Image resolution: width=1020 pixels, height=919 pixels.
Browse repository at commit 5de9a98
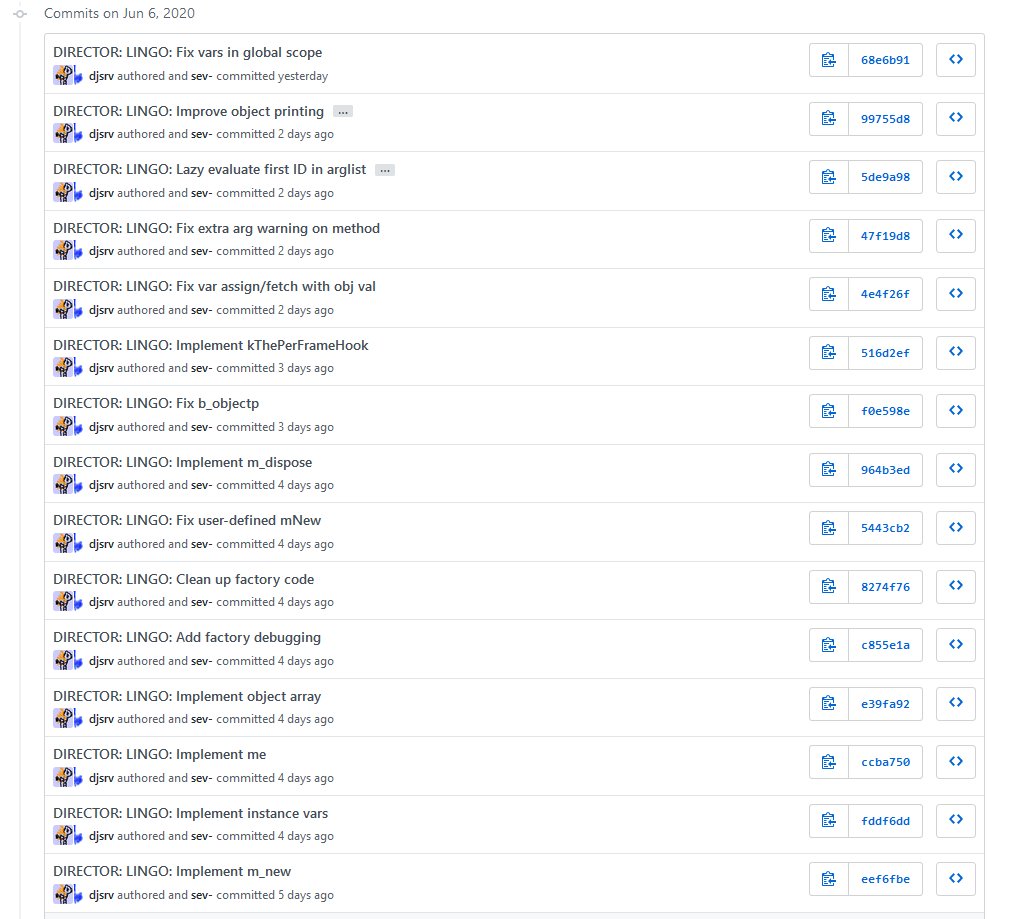pyautogui.click(x=956, y=177)
